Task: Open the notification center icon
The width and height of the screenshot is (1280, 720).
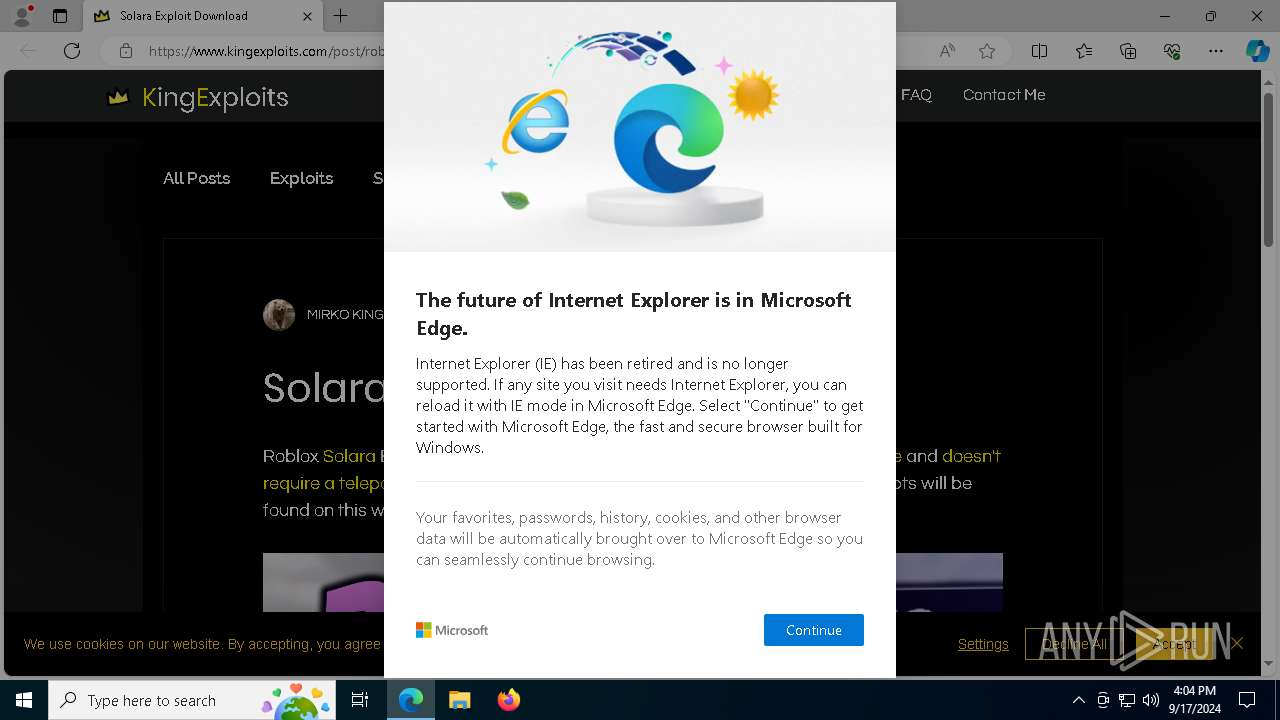Action: (x=1247, y=700)
